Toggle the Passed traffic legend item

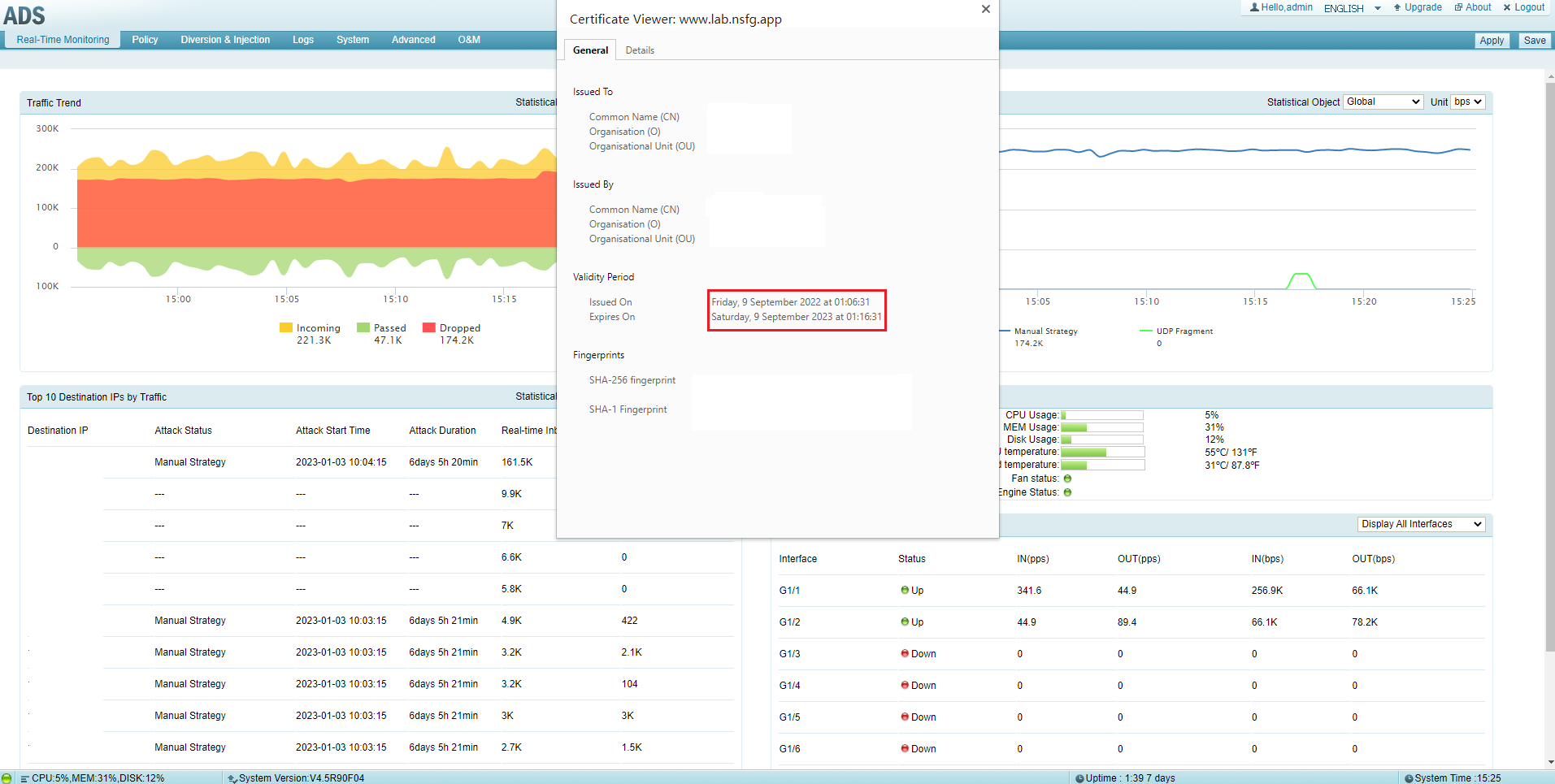click(381, 328)
